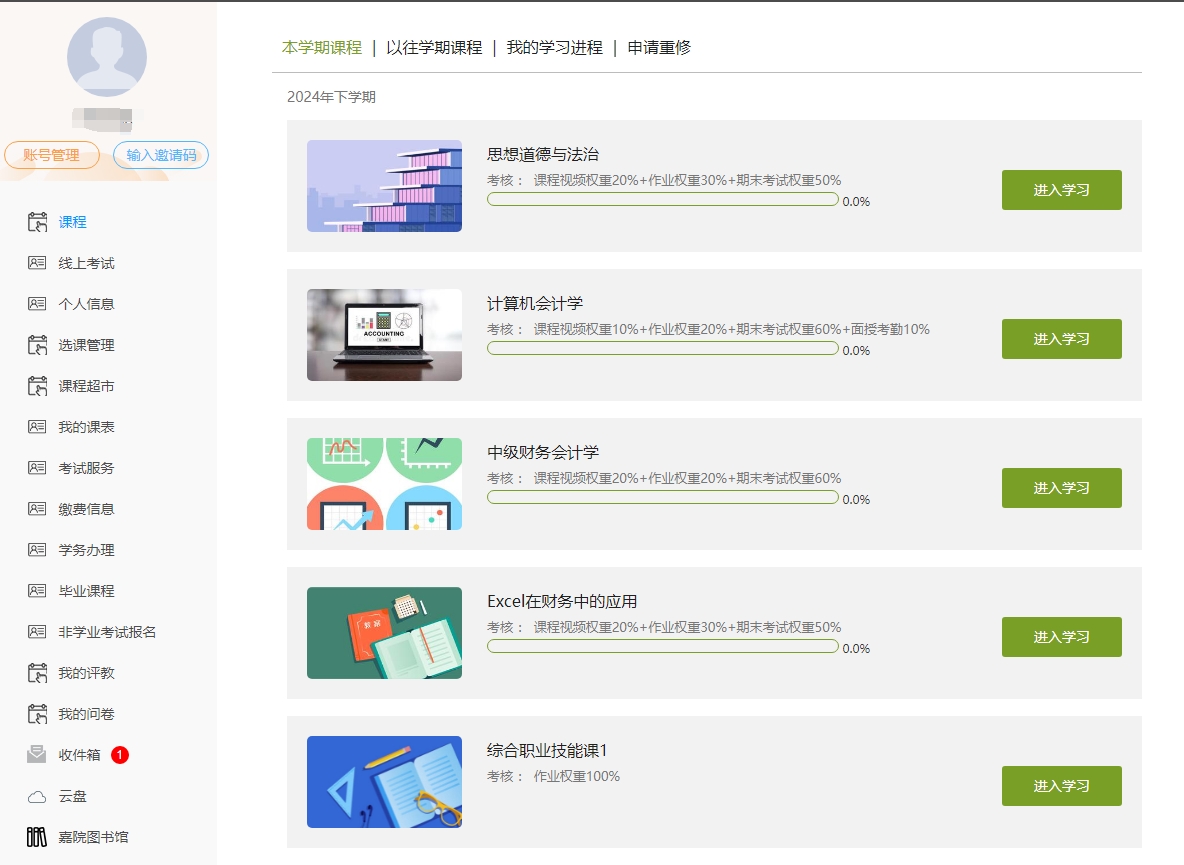Click the calendar icon beside 课程

click(37, 222)
